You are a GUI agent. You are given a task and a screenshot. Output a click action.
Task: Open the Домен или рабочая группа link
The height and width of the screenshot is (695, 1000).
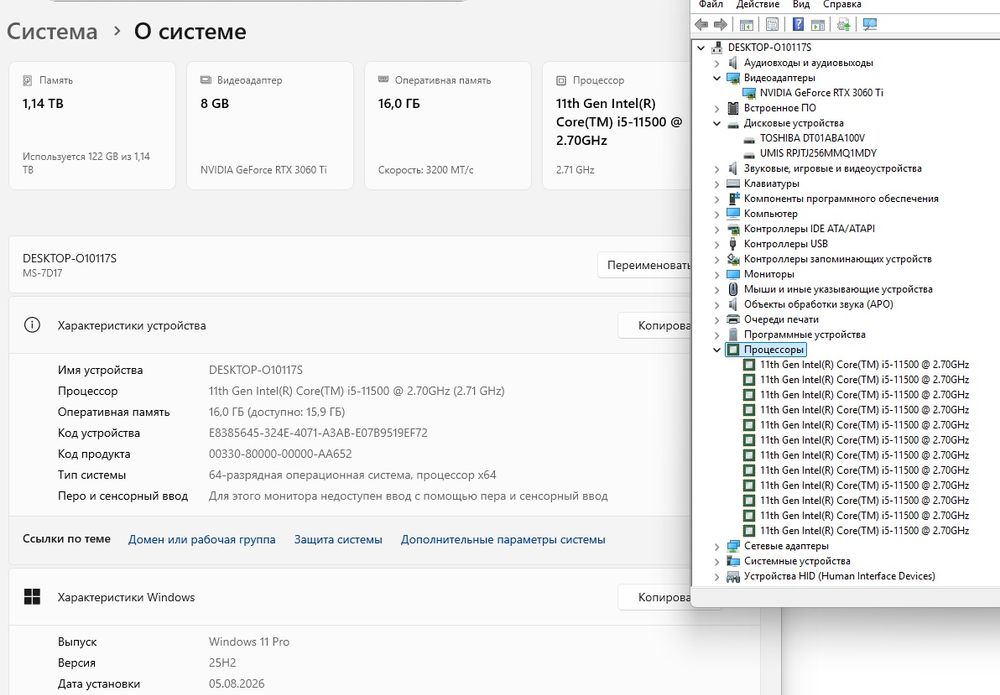[x=202, y=539]
